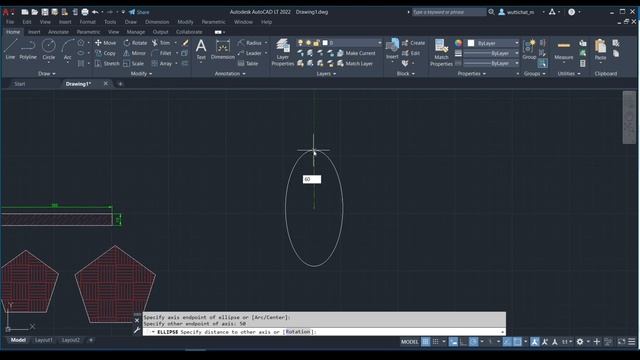
Task: Click the white ByLayer color swatch
Action: coord(471,43)
